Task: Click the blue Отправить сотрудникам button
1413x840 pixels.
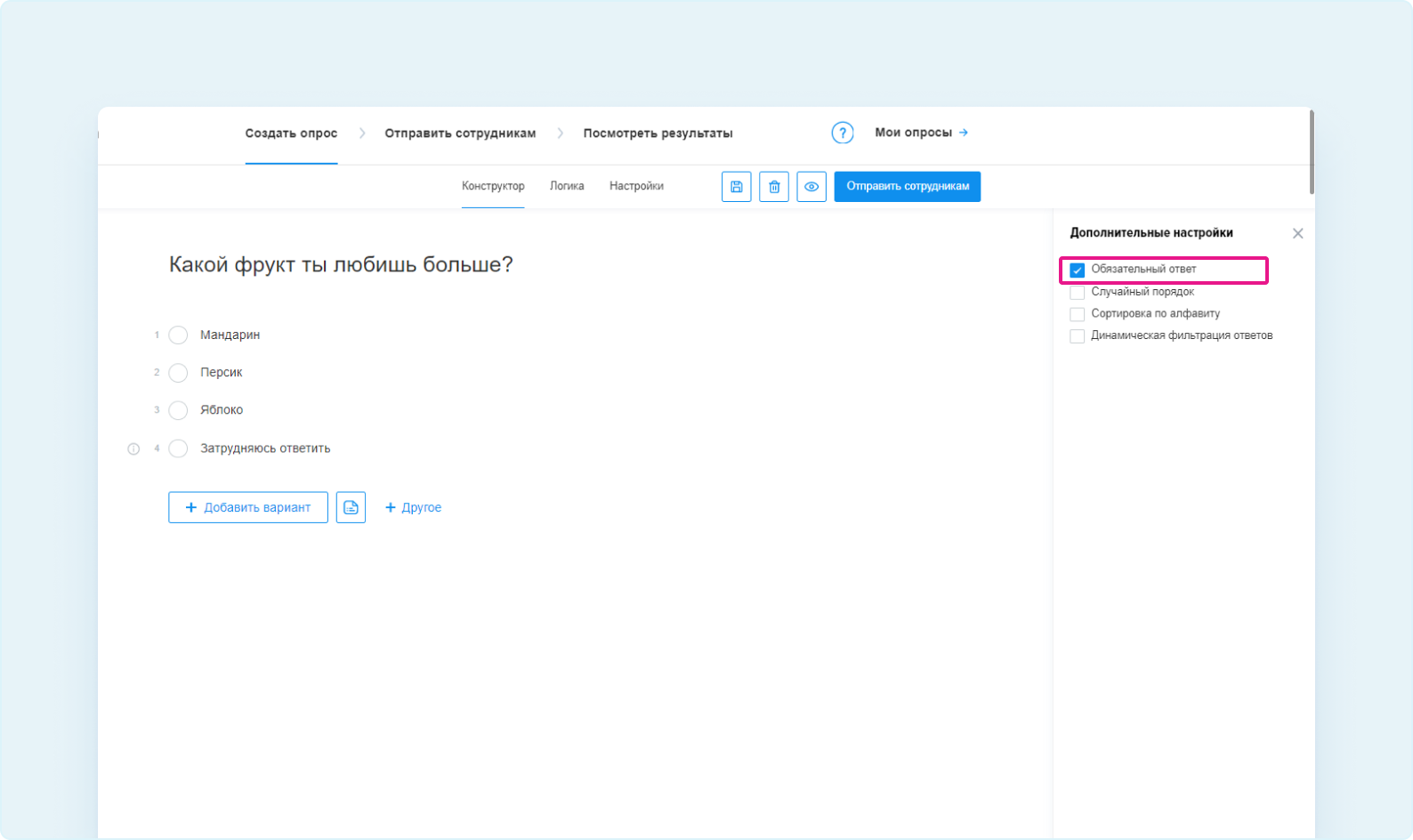Action: pos(908,187)
